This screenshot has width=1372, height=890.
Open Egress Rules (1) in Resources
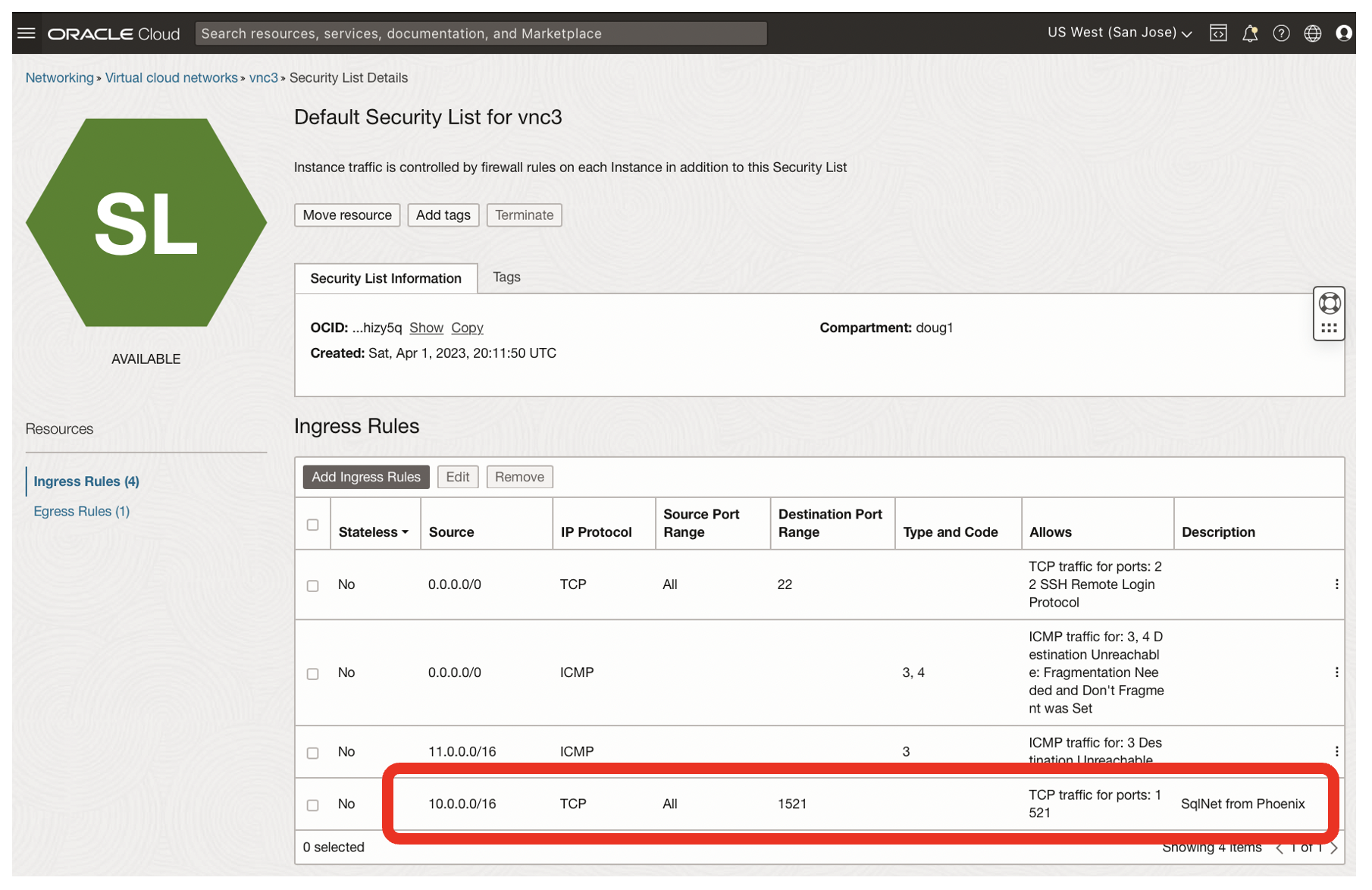click(x=82, y=512)
